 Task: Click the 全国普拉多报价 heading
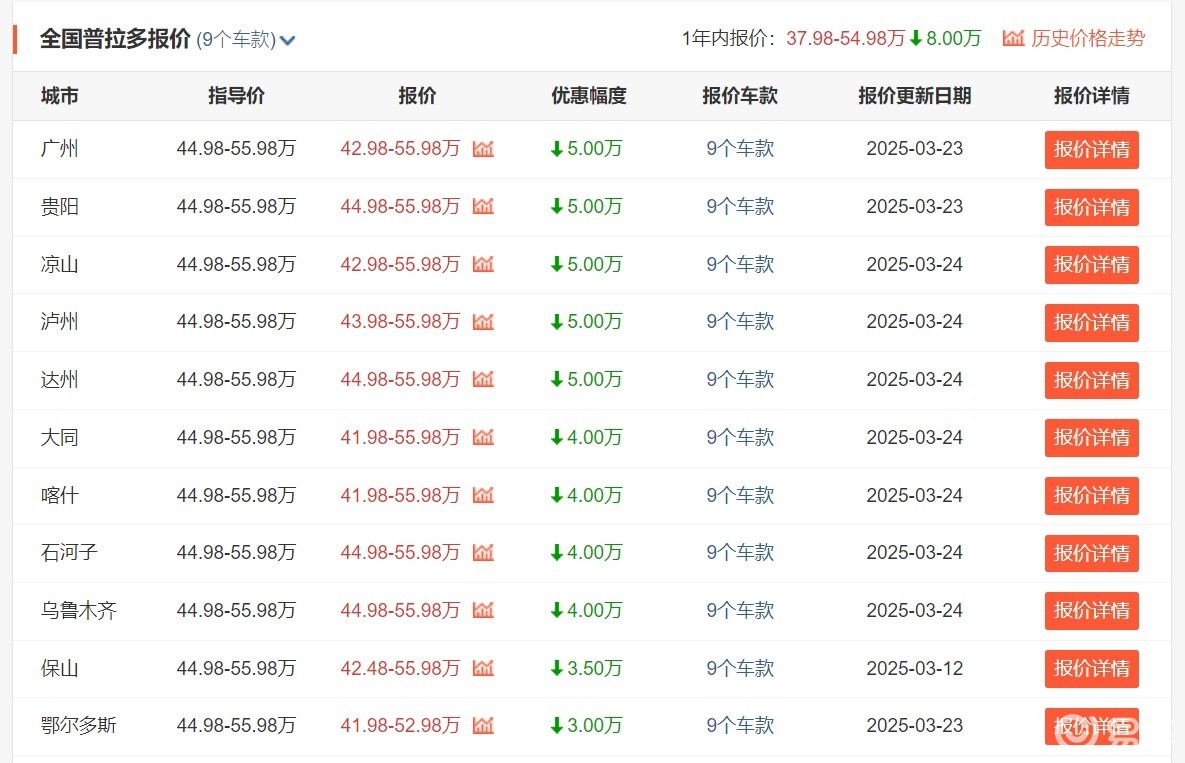click(115, 39)
